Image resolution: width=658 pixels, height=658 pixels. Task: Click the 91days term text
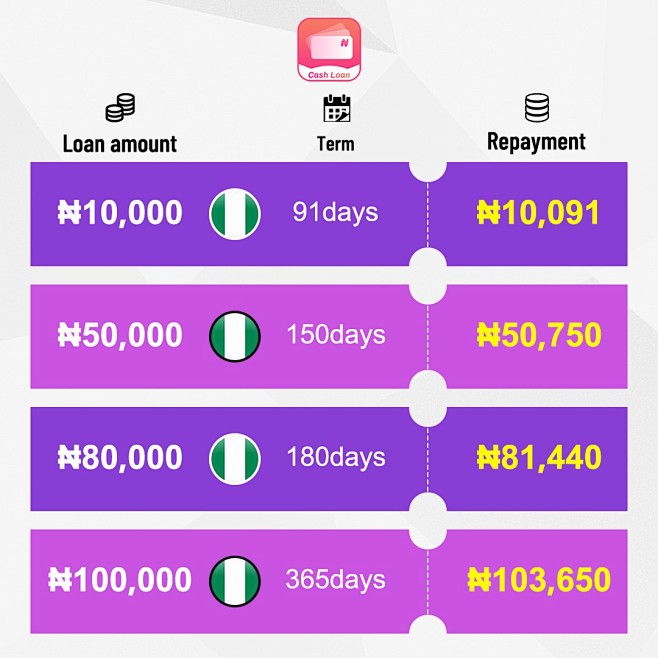tap(335, 212)
